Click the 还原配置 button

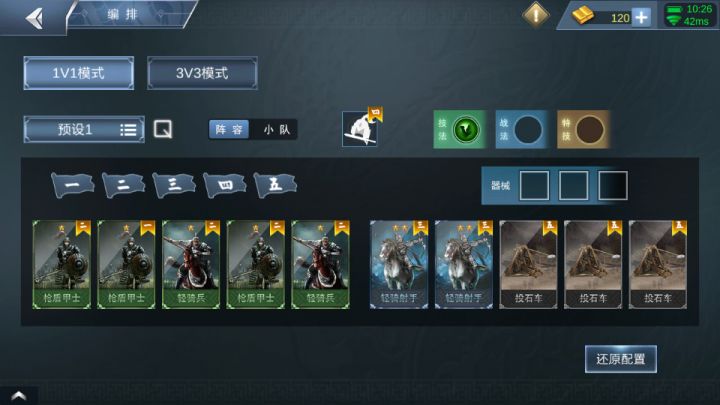621,359
